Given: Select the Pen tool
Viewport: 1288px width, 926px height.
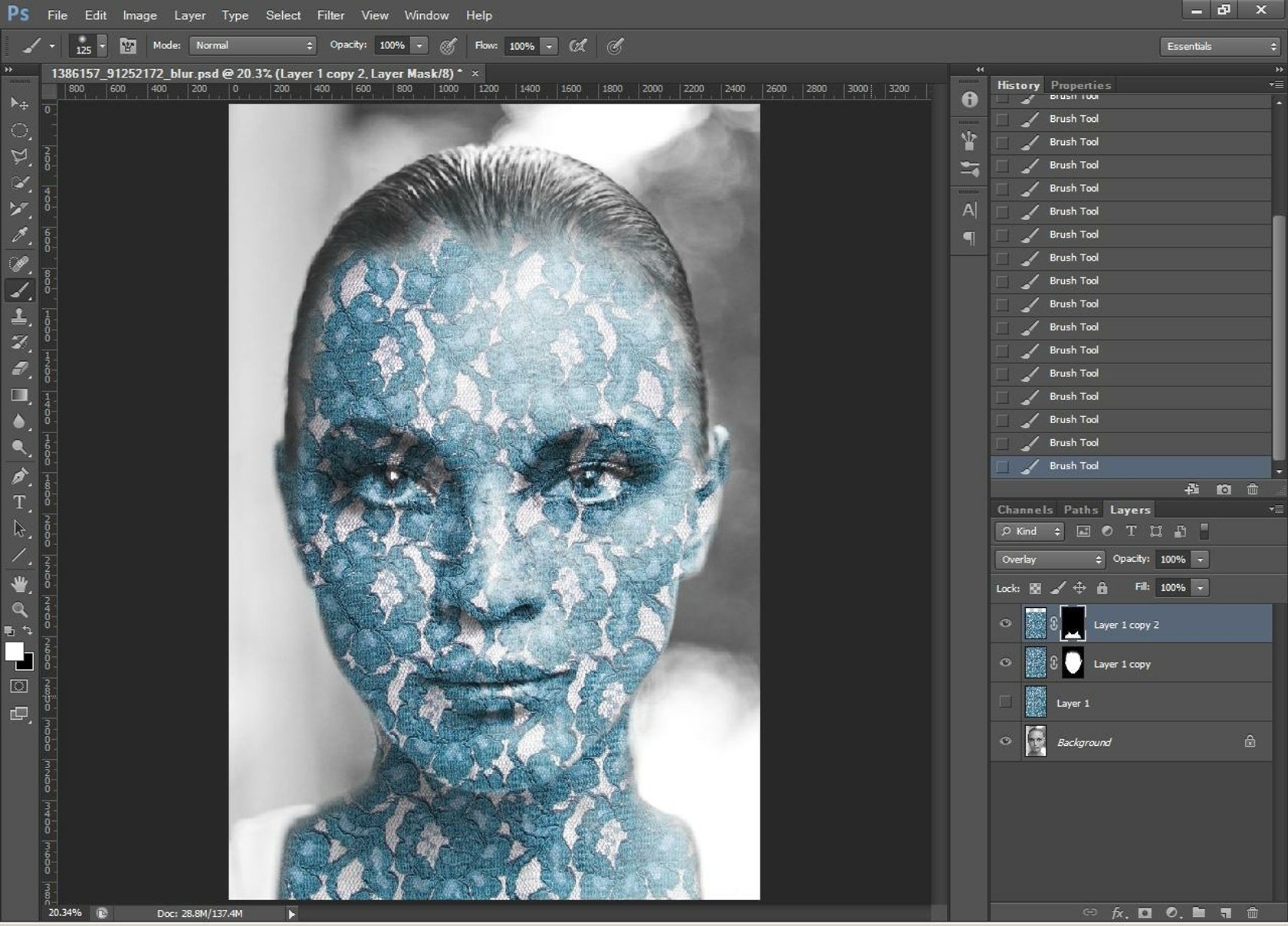Looking at the screenshot, I should 19,475.
